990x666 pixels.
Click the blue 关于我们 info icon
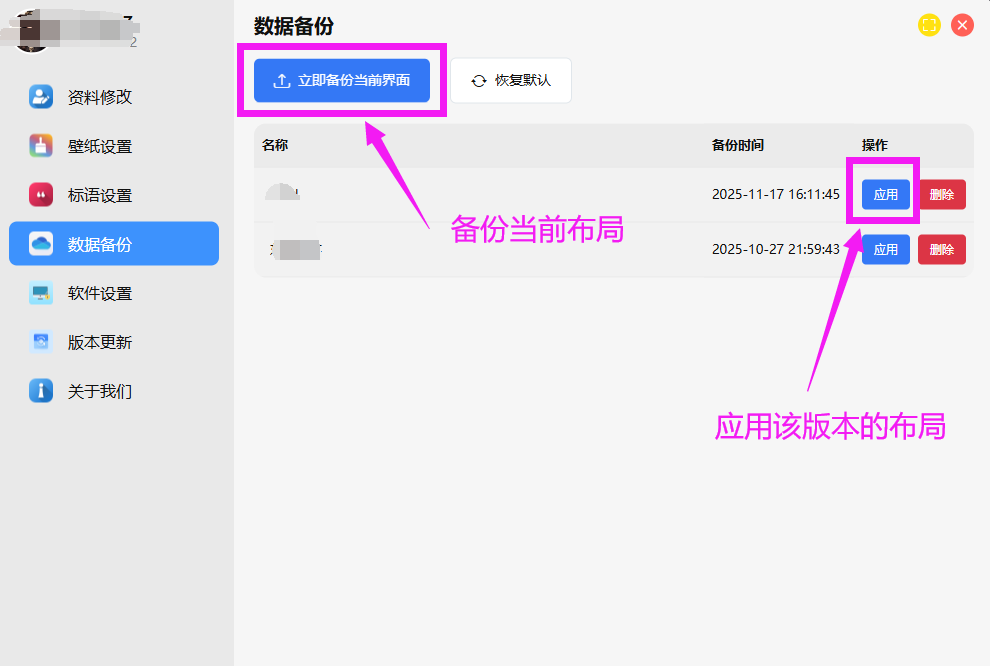41,391
